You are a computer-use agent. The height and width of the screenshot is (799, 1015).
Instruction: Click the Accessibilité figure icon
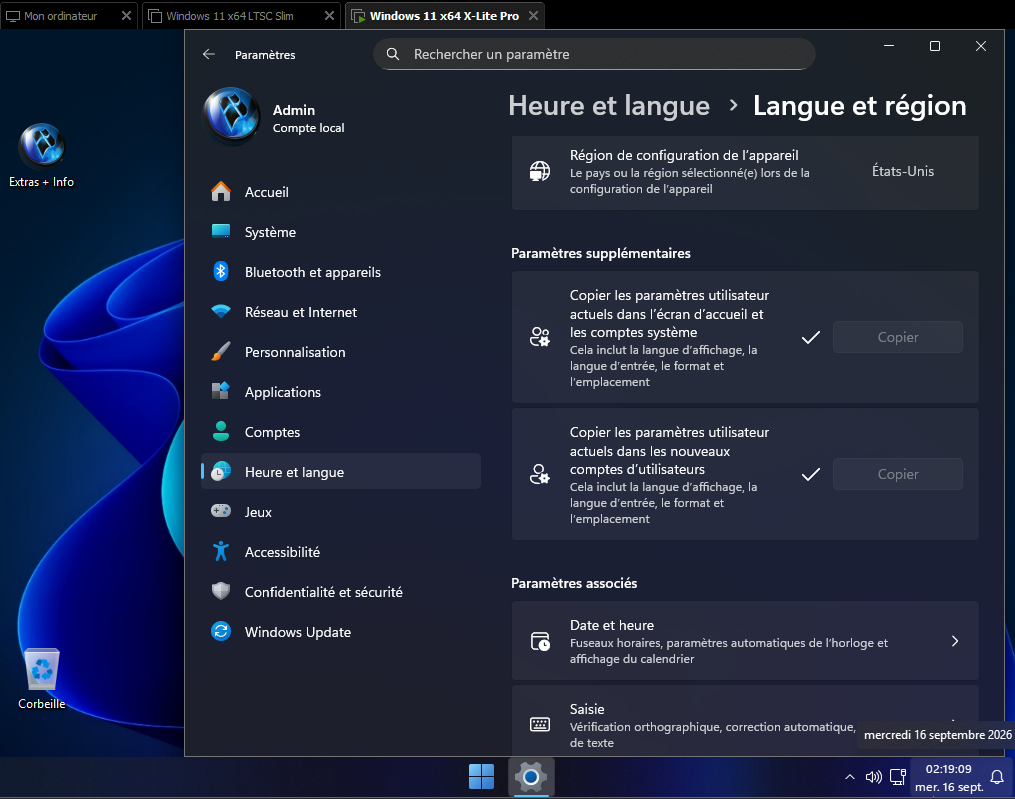click(221, 552)
